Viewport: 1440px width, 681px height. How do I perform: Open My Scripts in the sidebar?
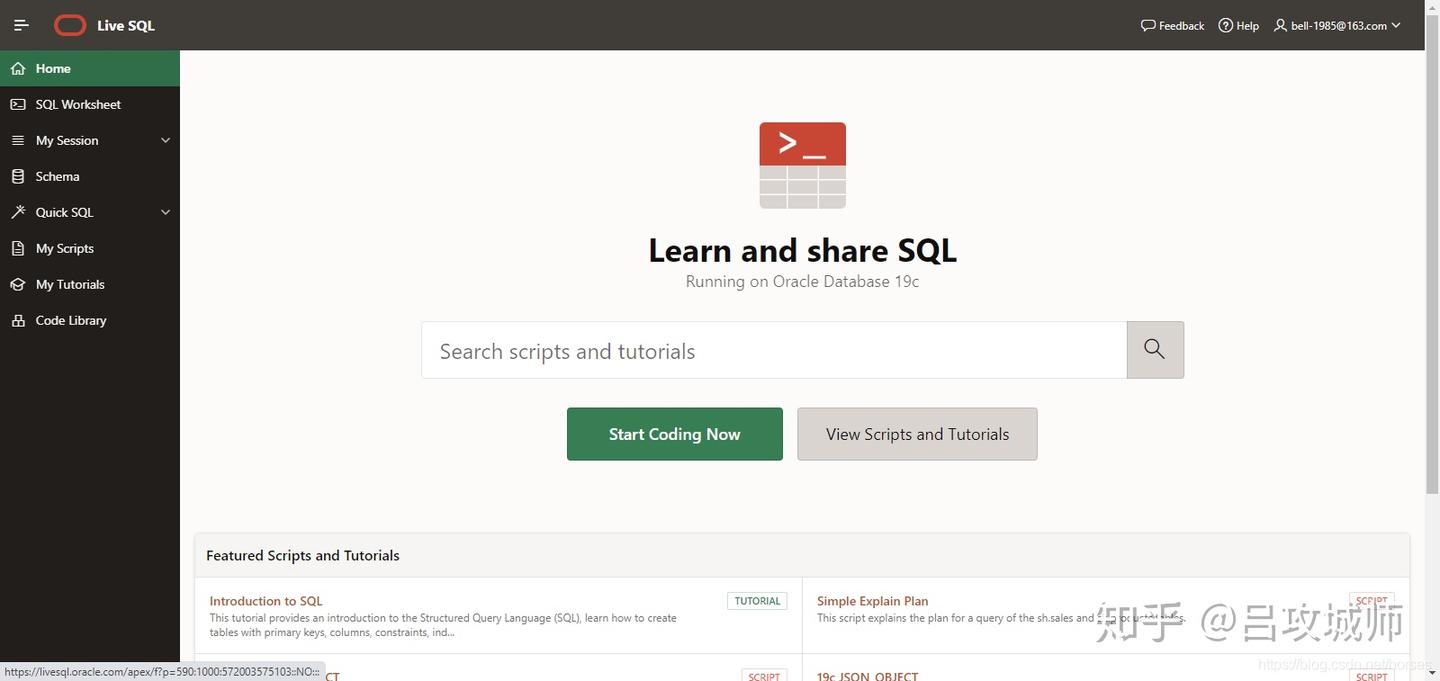pos(65,248)
